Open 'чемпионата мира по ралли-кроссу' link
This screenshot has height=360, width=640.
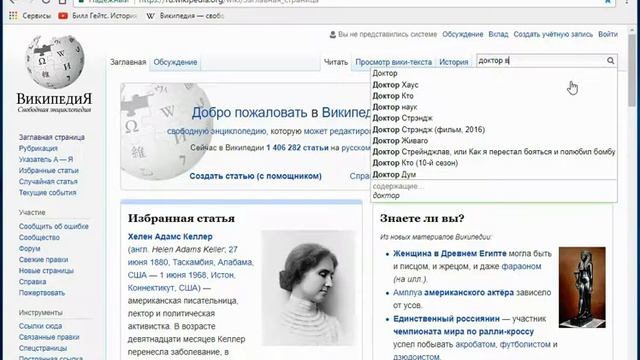[463, 331]
